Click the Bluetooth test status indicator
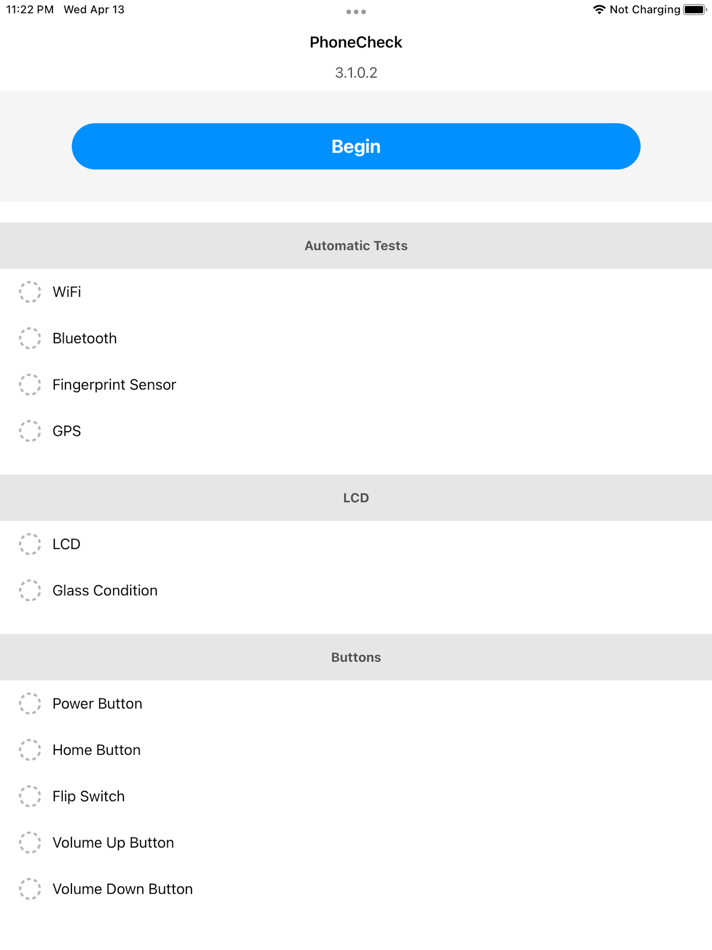This screenshot has height=950, width=712. coord(29,338)
